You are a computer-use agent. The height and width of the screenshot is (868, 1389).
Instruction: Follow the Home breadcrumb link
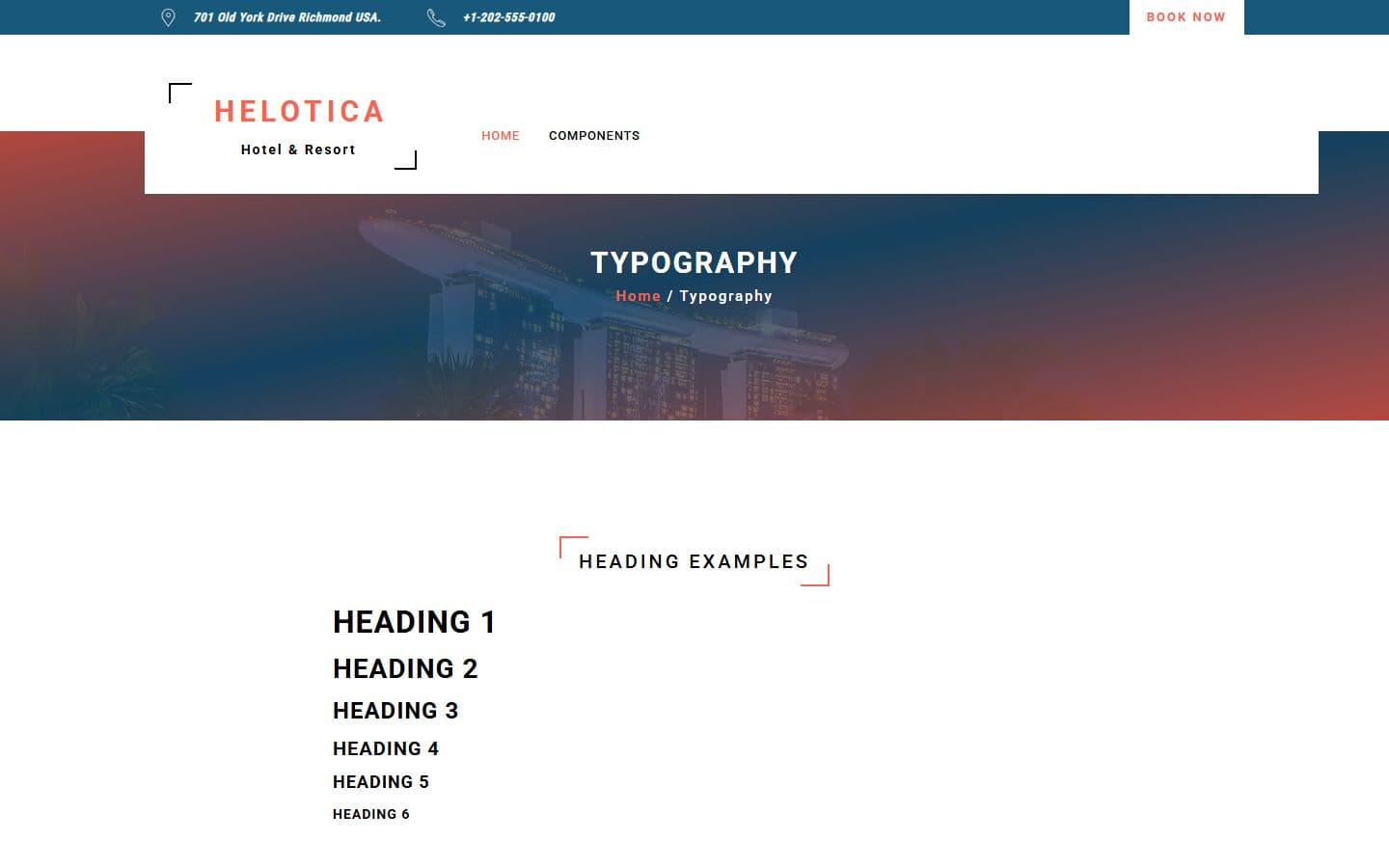tap(638, 296)
